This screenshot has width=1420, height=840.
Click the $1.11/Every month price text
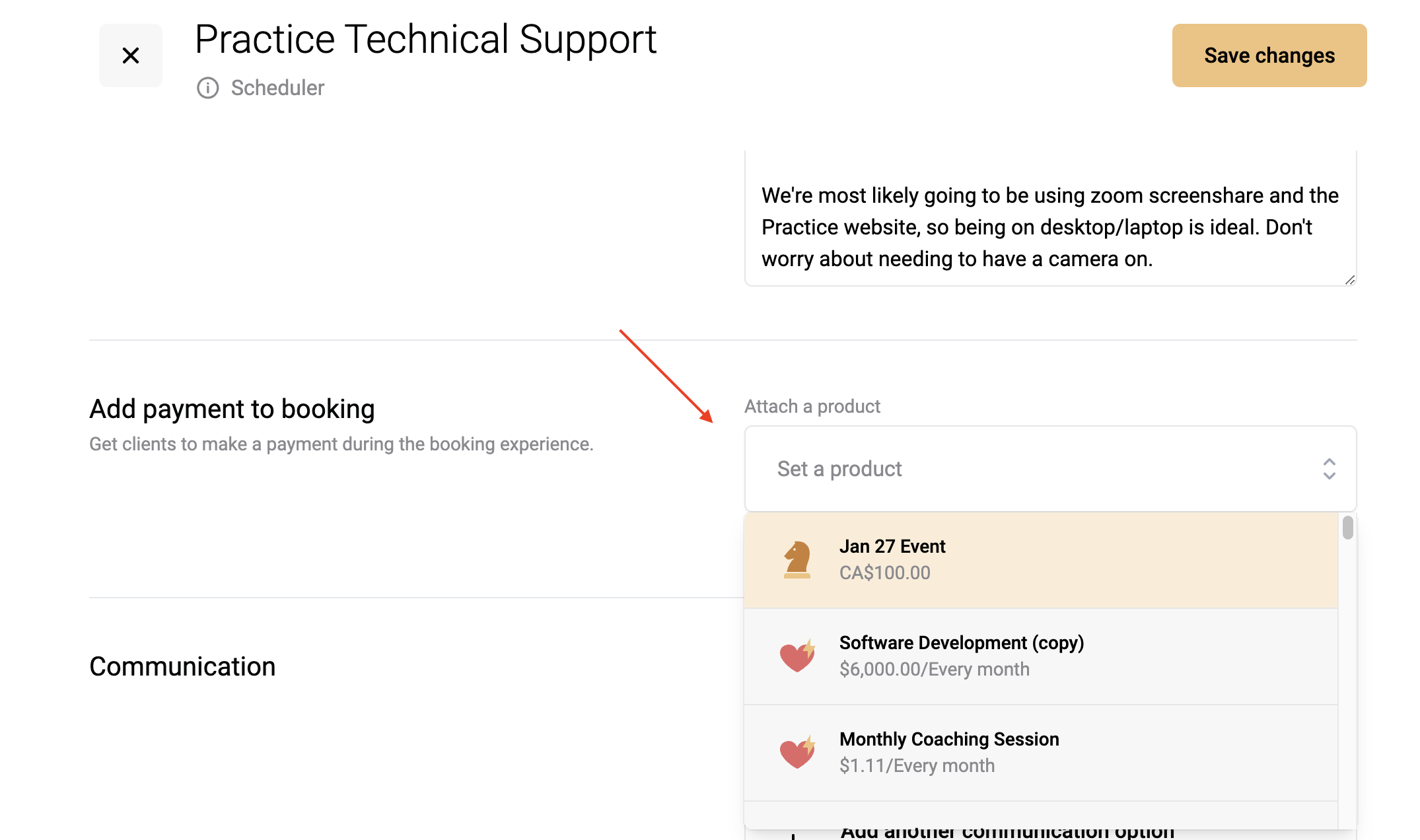tap(917, 765)
